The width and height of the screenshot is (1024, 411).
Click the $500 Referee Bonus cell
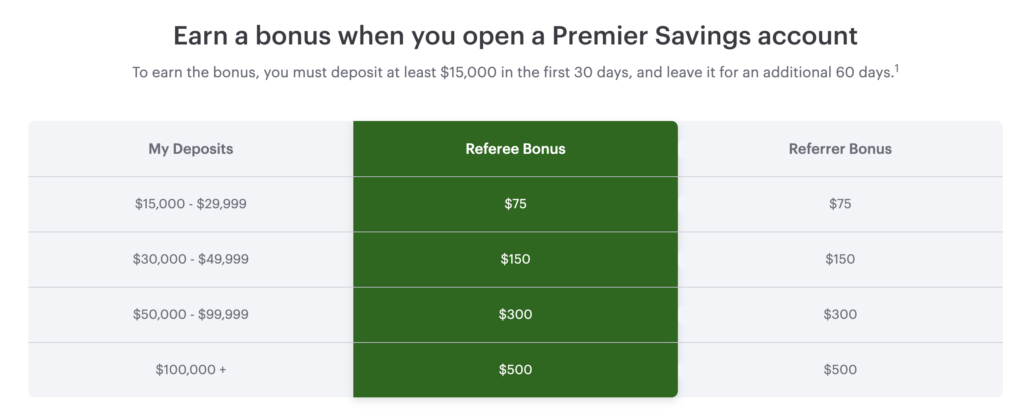click(x=515, y=370)
